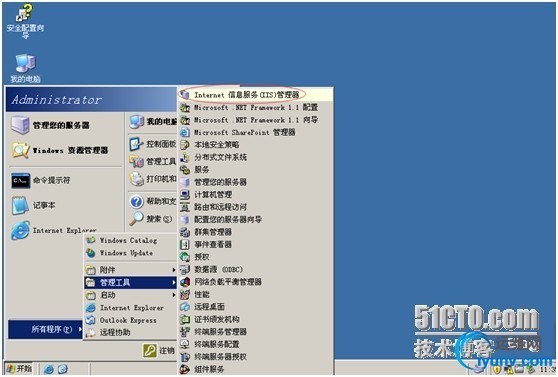Viewport: 558px width, 377px height.
Task: Open 远程协助
Action: pyautogui.click(x=130, y=333)
